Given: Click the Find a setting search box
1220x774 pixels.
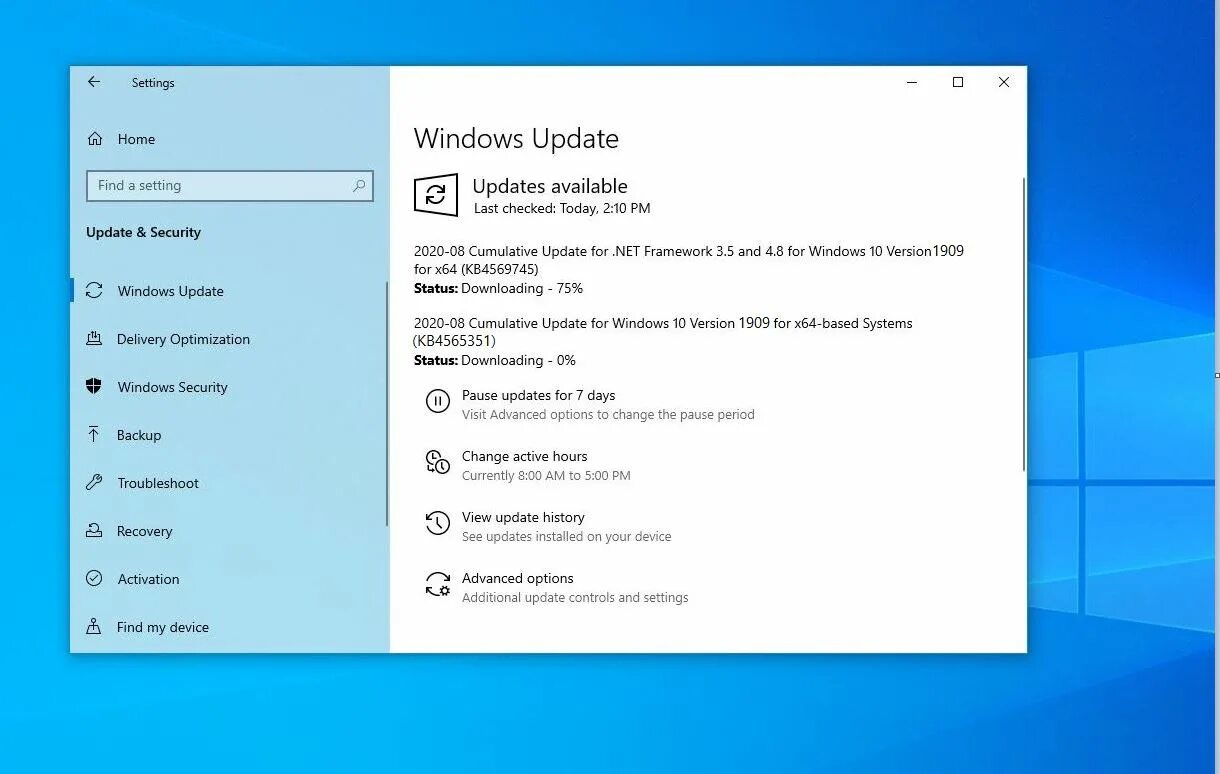Looking at the screenshot, I should click(x=230, y=185).
